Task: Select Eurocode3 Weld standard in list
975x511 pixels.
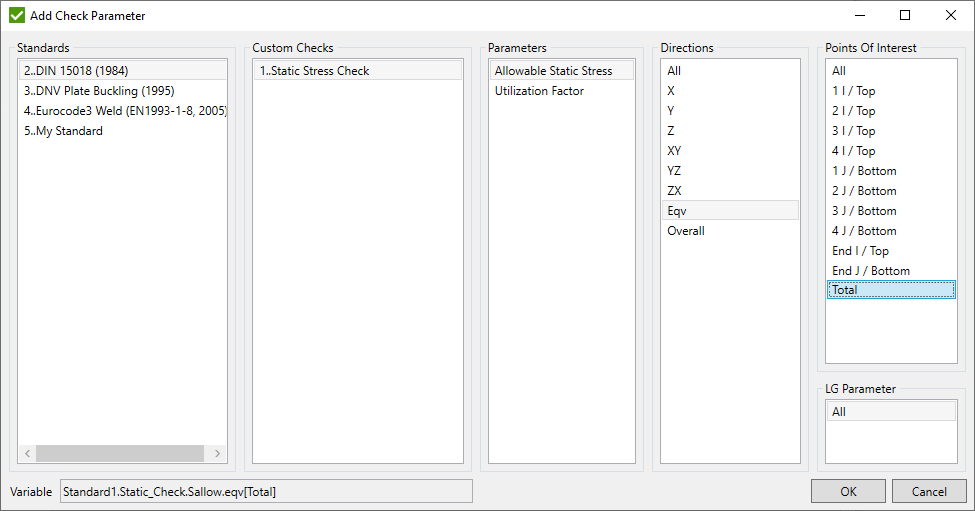Action: coord(124,111)
